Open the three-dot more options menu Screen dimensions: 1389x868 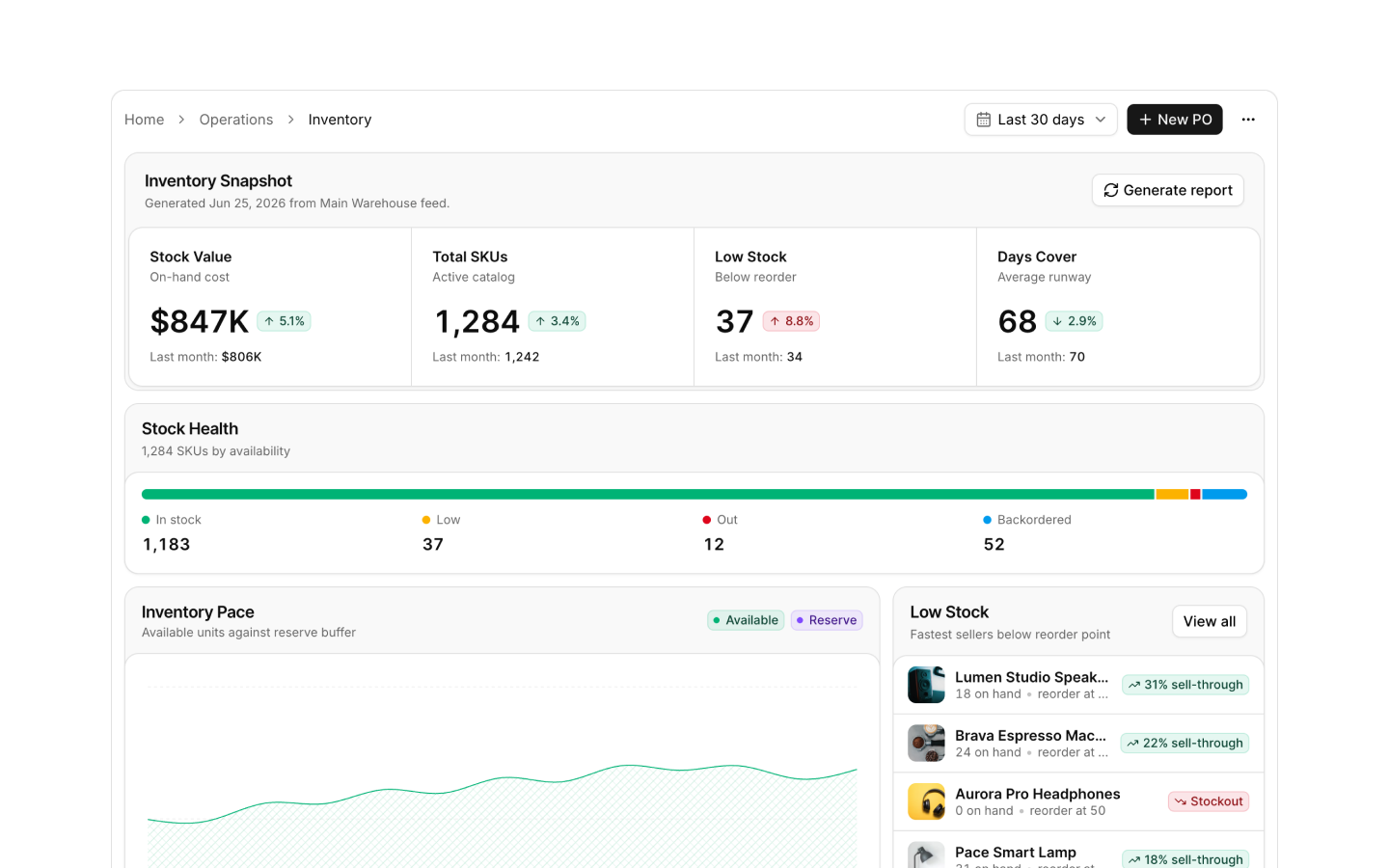[x=1248, y=120]
